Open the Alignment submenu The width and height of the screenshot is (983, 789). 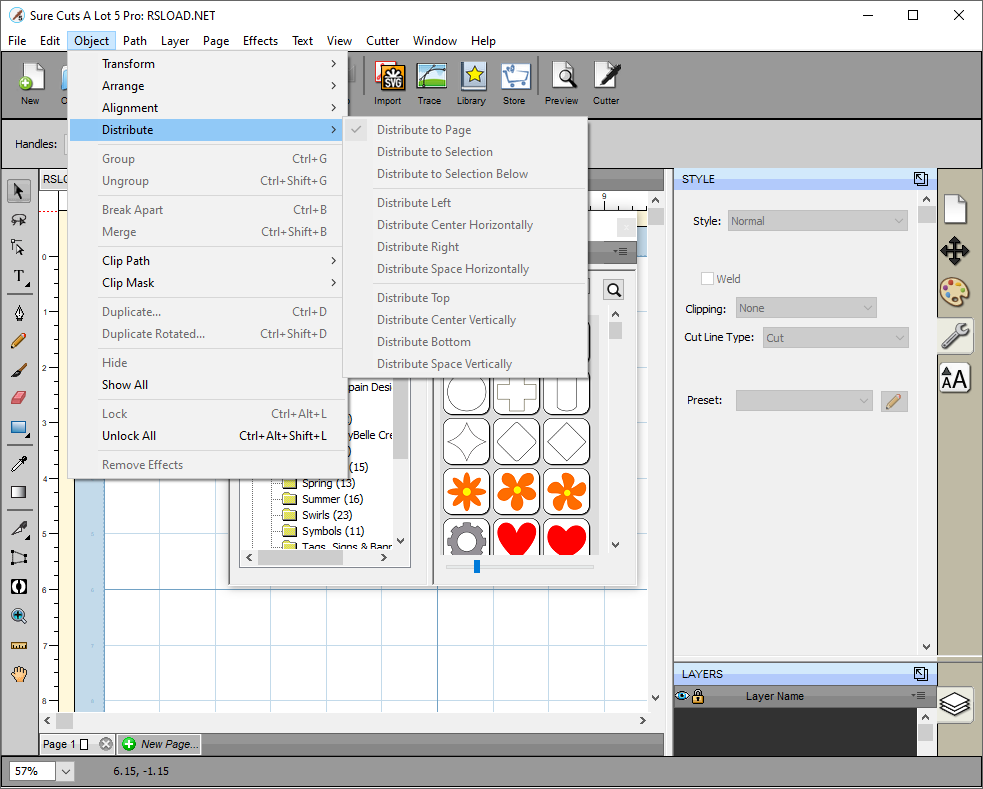pos(206,108)
